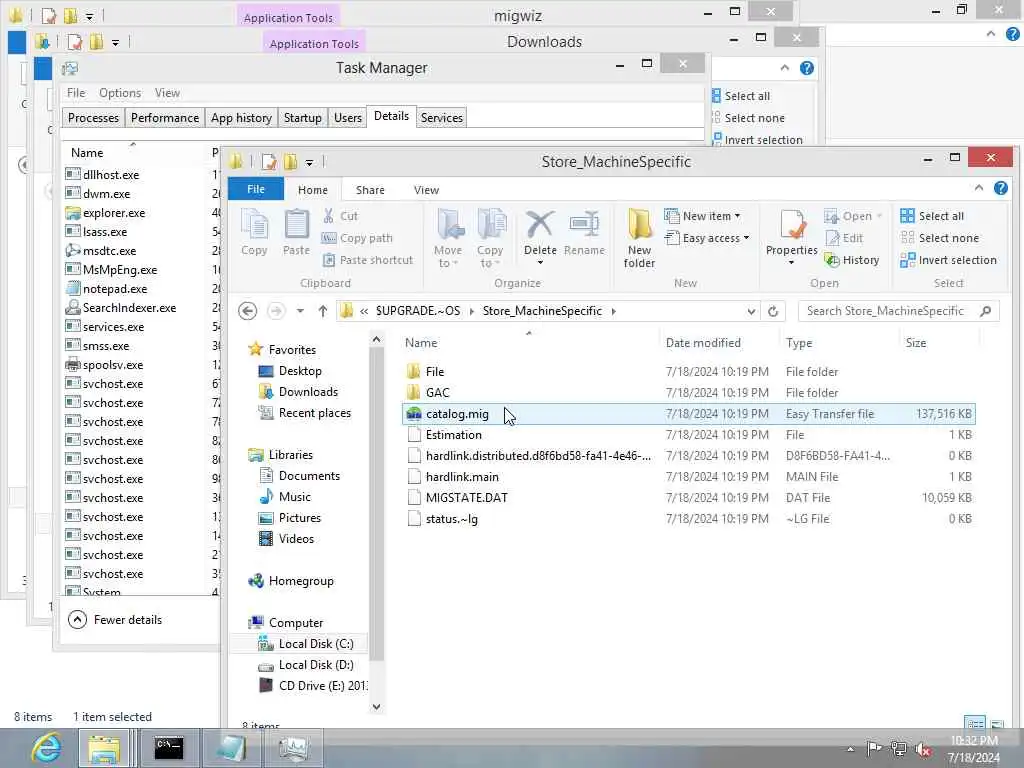The image size is (1024, 768).
Task: Select the File folder in the list
Action: coord(689,372)
